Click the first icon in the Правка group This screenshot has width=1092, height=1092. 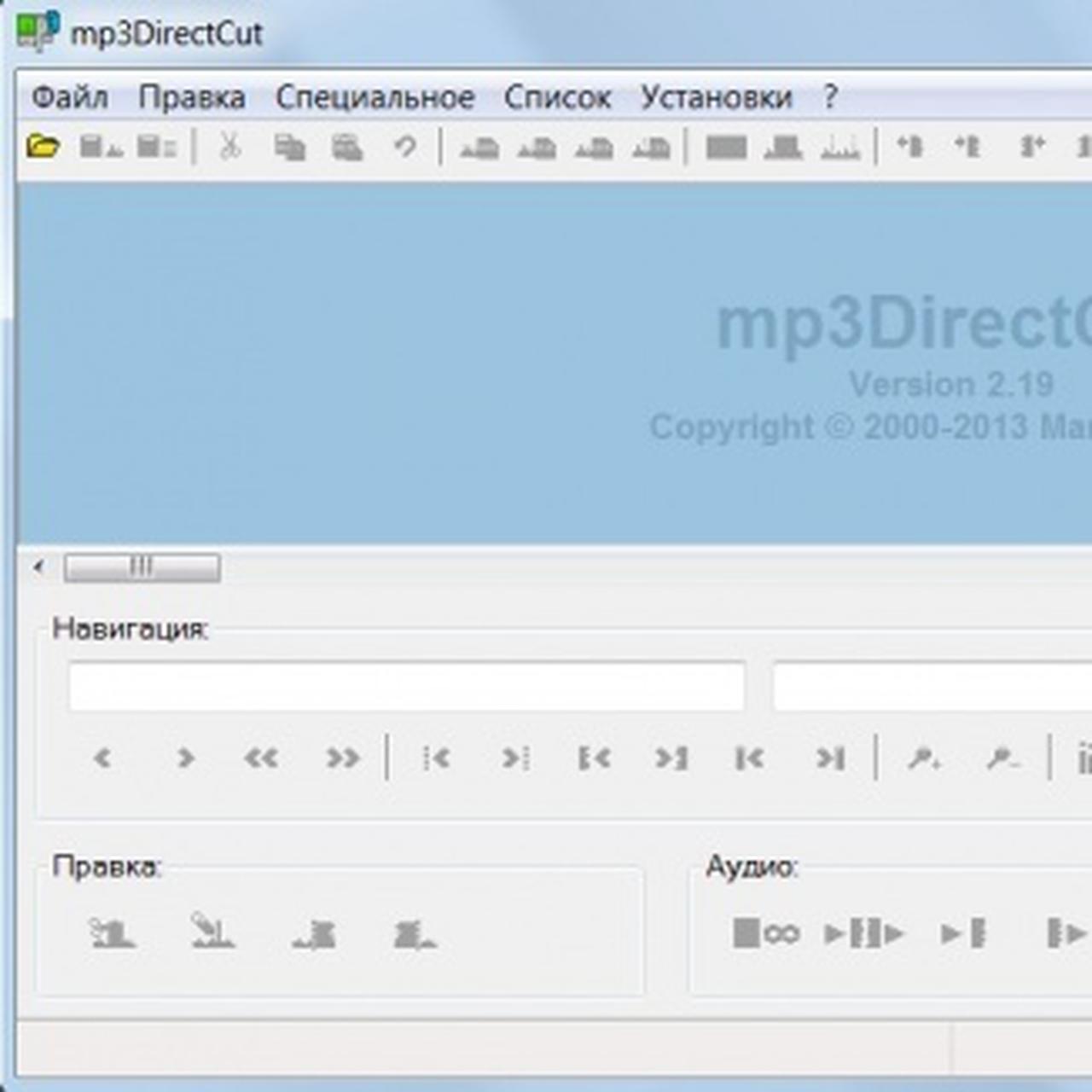[112, 932]
